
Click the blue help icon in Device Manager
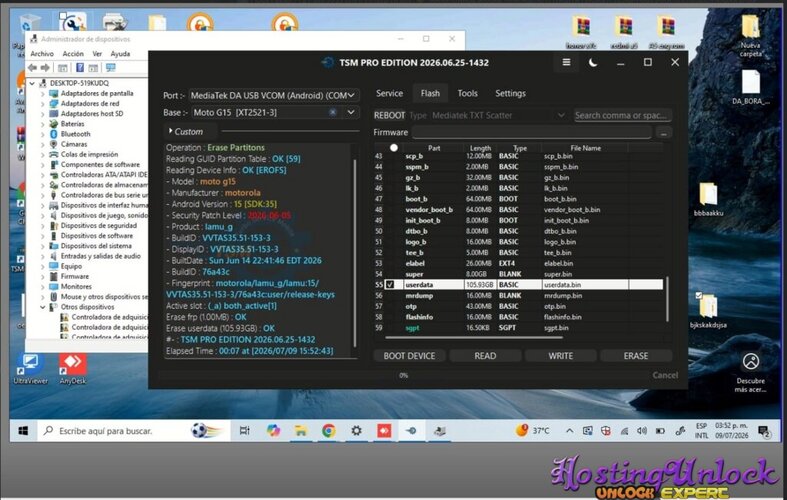[x=79, y=68]
